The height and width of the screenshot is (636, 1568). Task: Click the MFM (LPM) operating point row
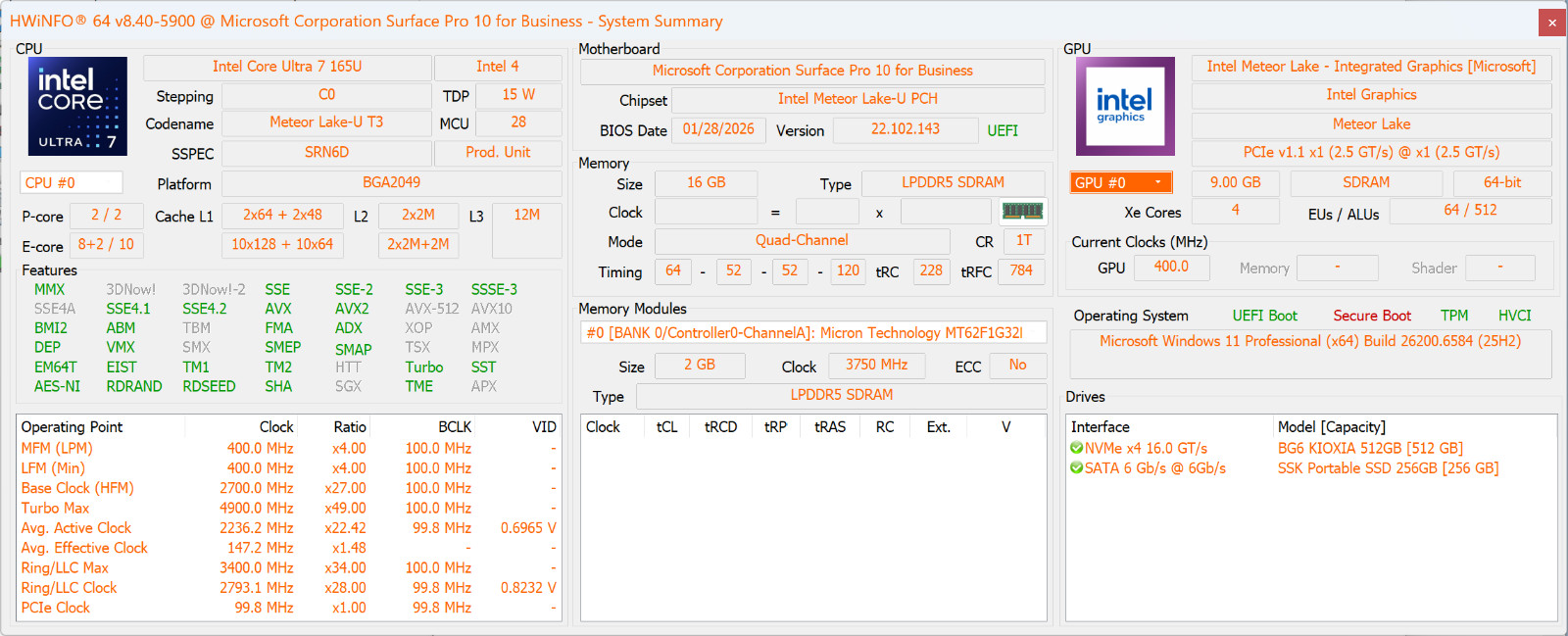click(289, 448)
